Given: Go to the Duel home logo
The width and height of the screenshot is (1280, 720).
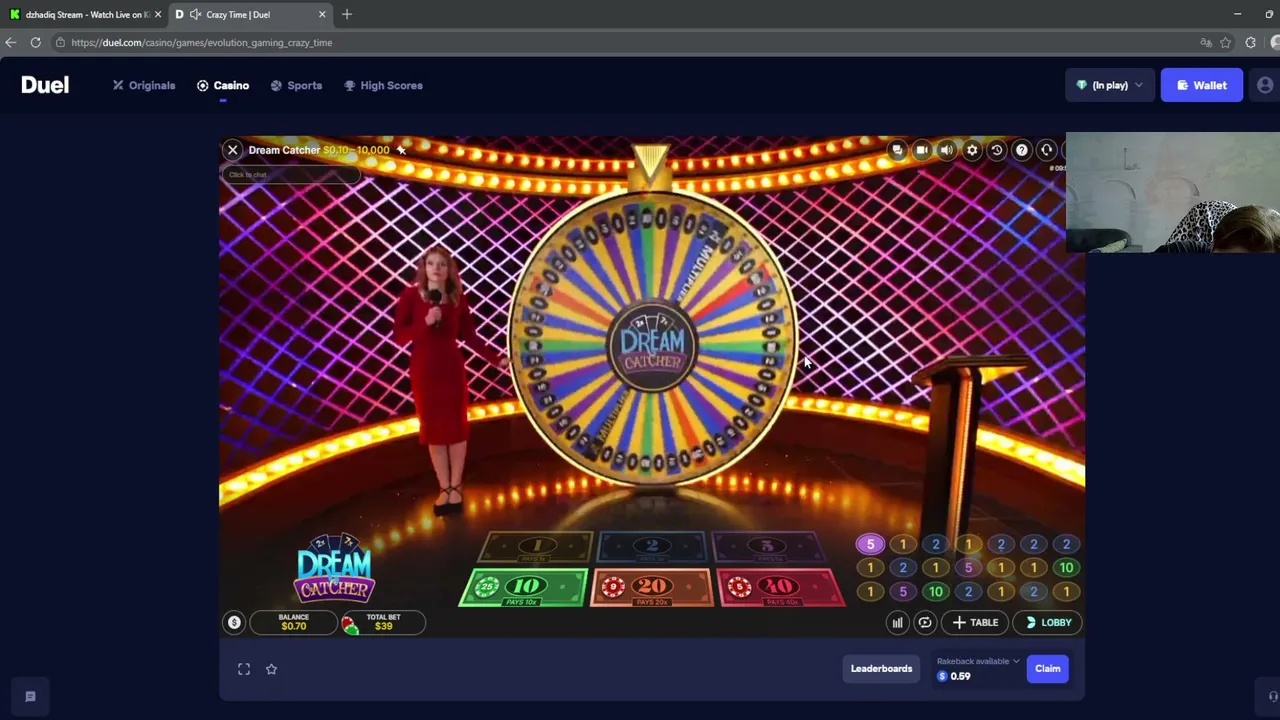Looking at the screenshot, I should [x=45, y=85].
